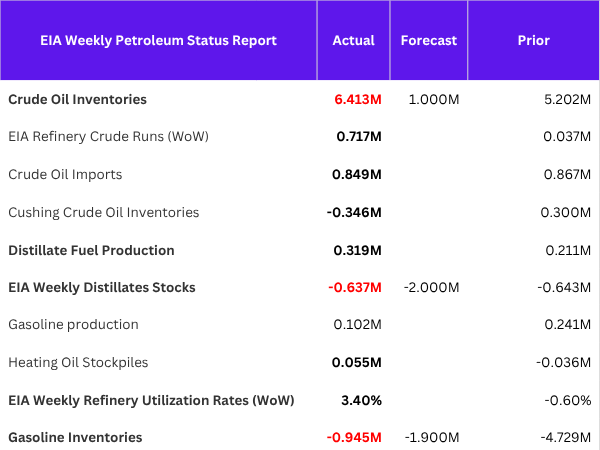Select the 'Gasoline Inventories' row label
This screenshot has width=600, height=450.
(75, 437)
